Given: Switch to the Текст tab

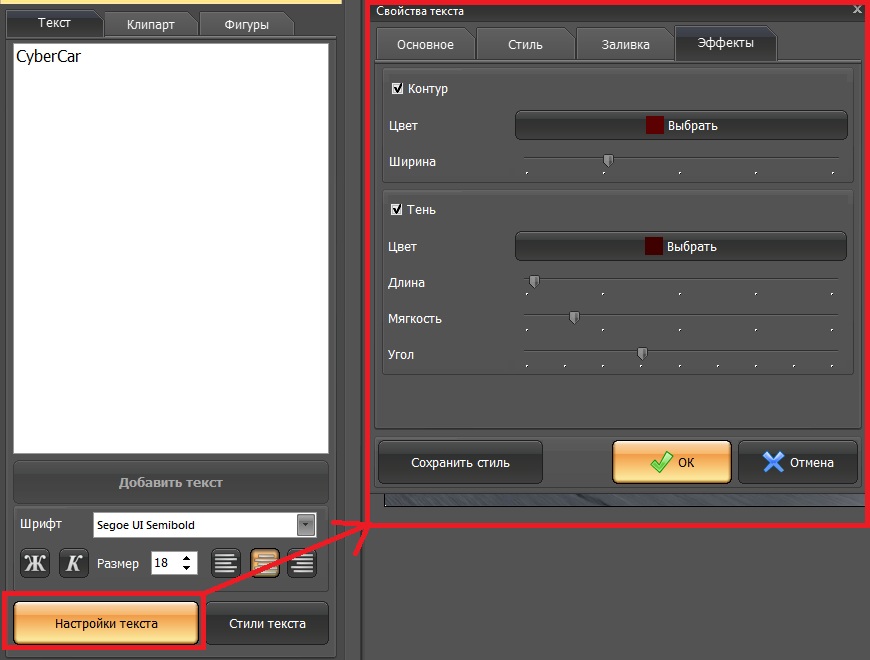Looking at the screenshot, I should [54, 23].
